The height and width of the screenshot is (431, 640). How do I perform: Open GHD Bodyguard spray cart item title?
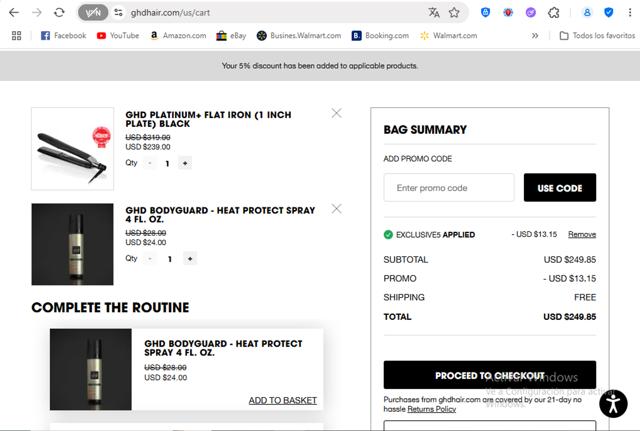pos(220,215)
